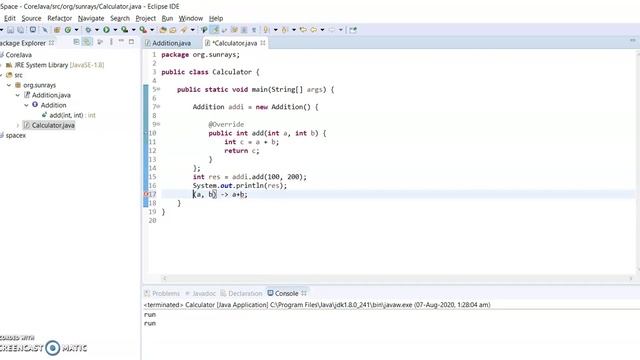Select the add(int, int) method entry
The image size is (640, 360).
(x=69, y=115)
